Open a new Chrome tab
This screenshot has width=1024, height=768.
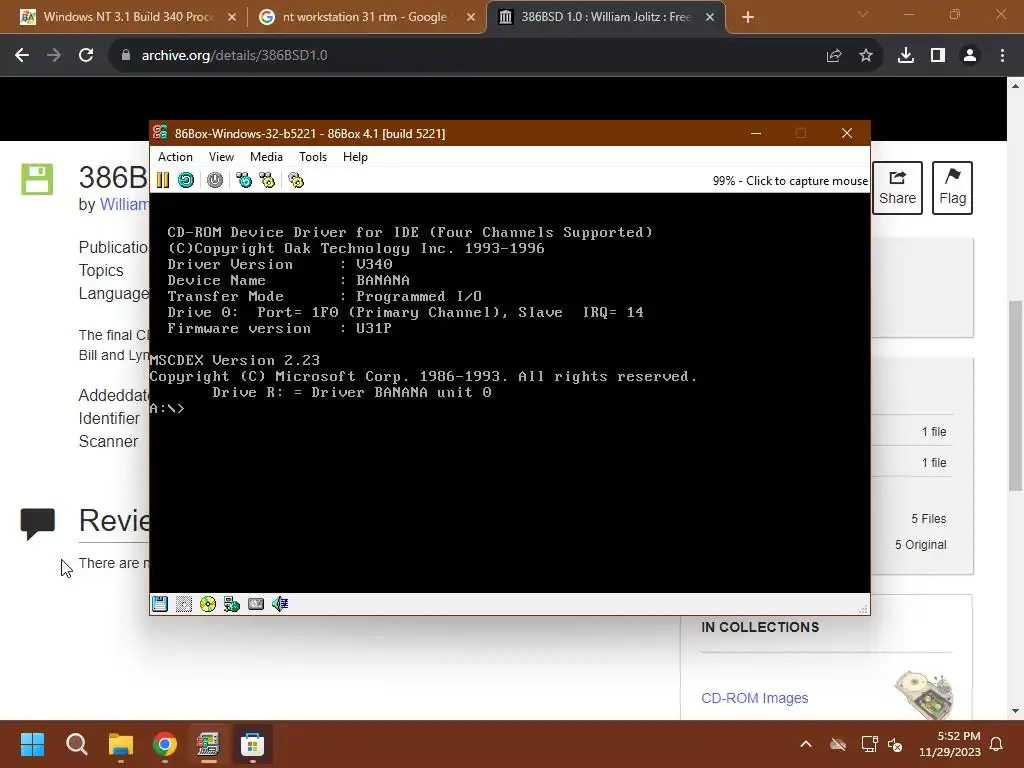(748, 17)
